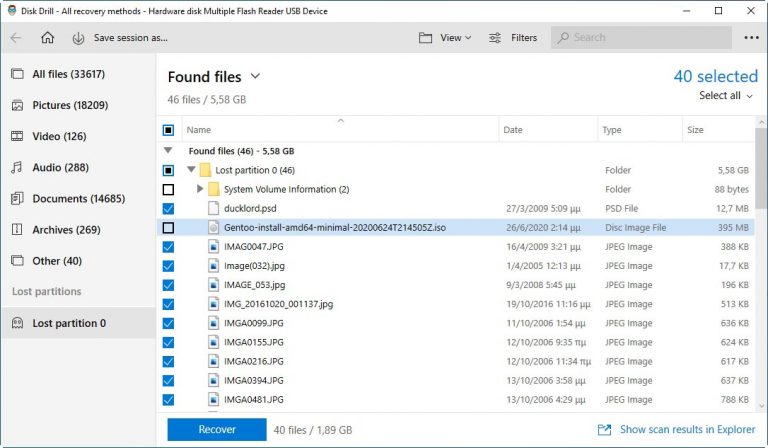Click the IMGA0099.JPG image icon
The width and height of the screenshot is (768, 448).
[x=214, y=323]
